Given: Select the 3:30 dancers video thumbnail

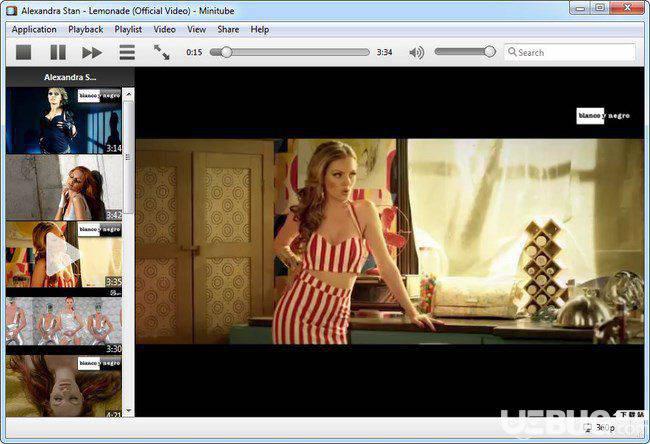Looking at the screenshot, I should [x=64, y=321].
